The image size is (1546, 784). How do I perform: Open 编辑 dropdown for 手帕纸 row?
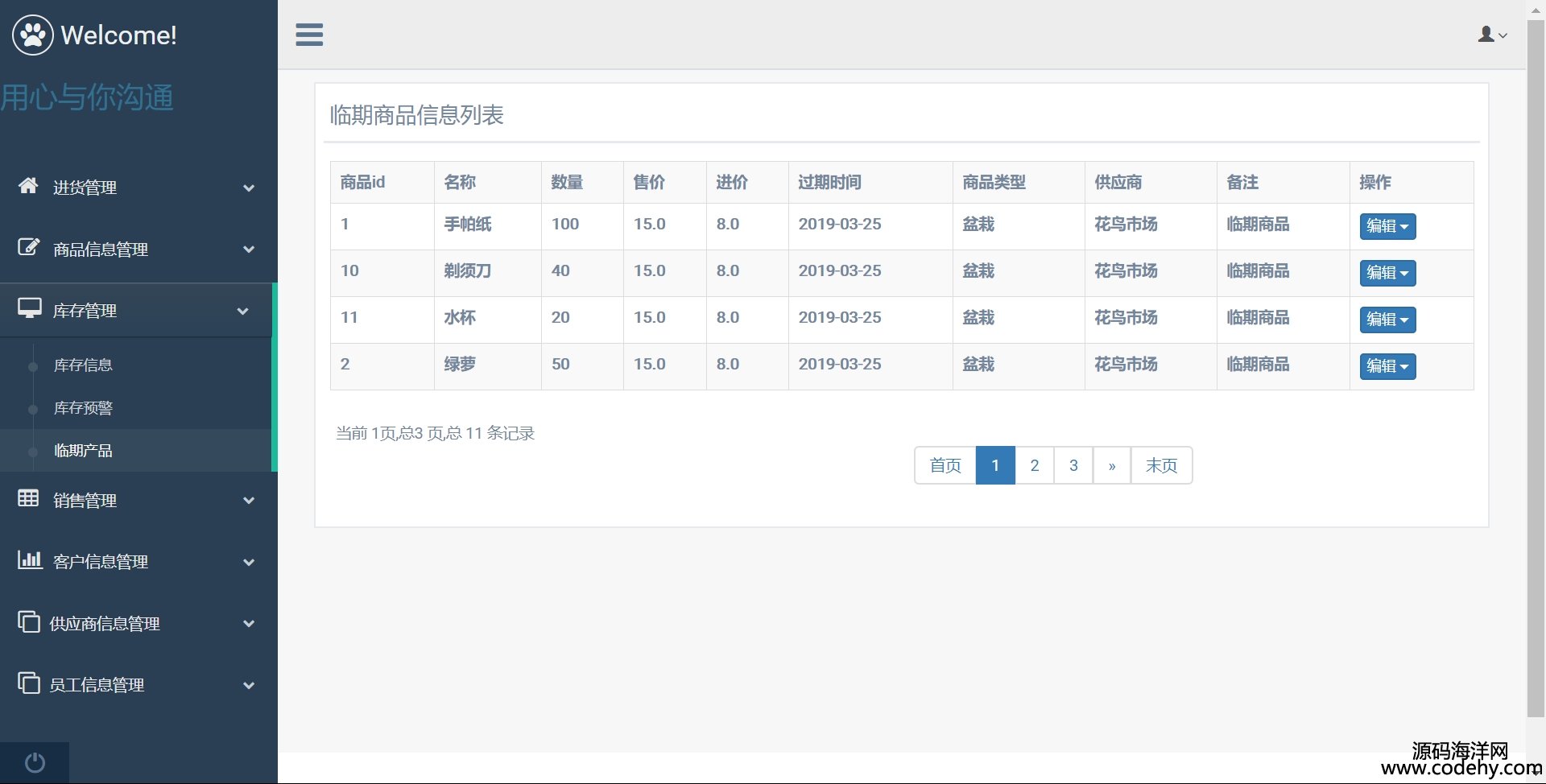[1387, 226]
